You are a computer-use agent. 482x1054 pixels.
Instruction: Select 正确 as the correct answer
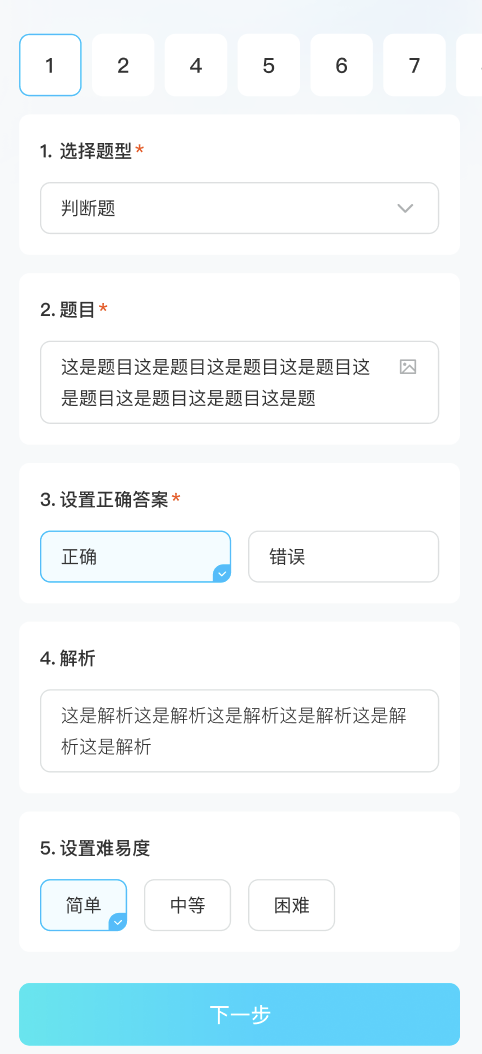136,557
